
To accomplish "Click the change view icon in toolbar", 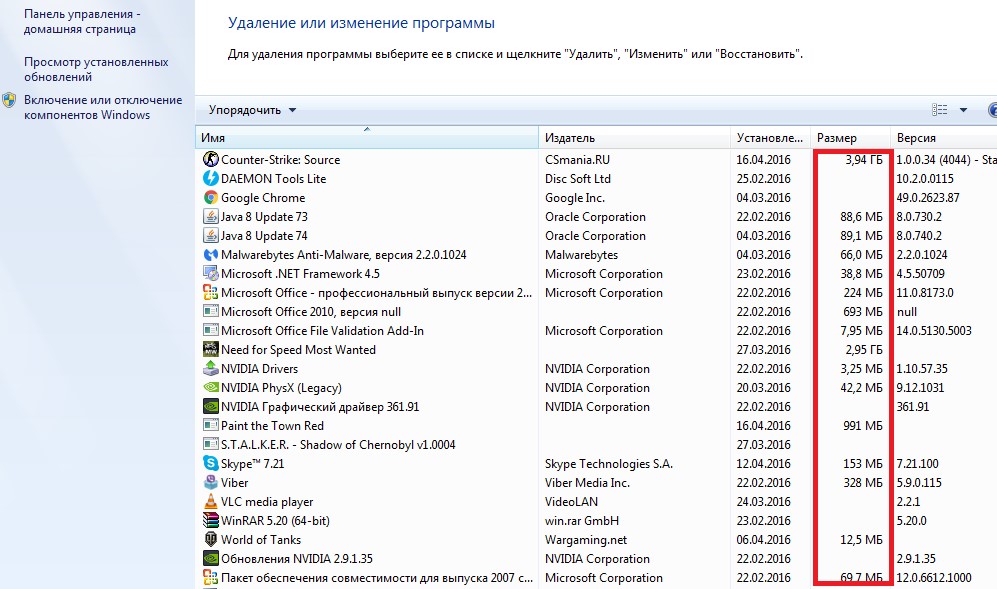I will coord(939,110).
